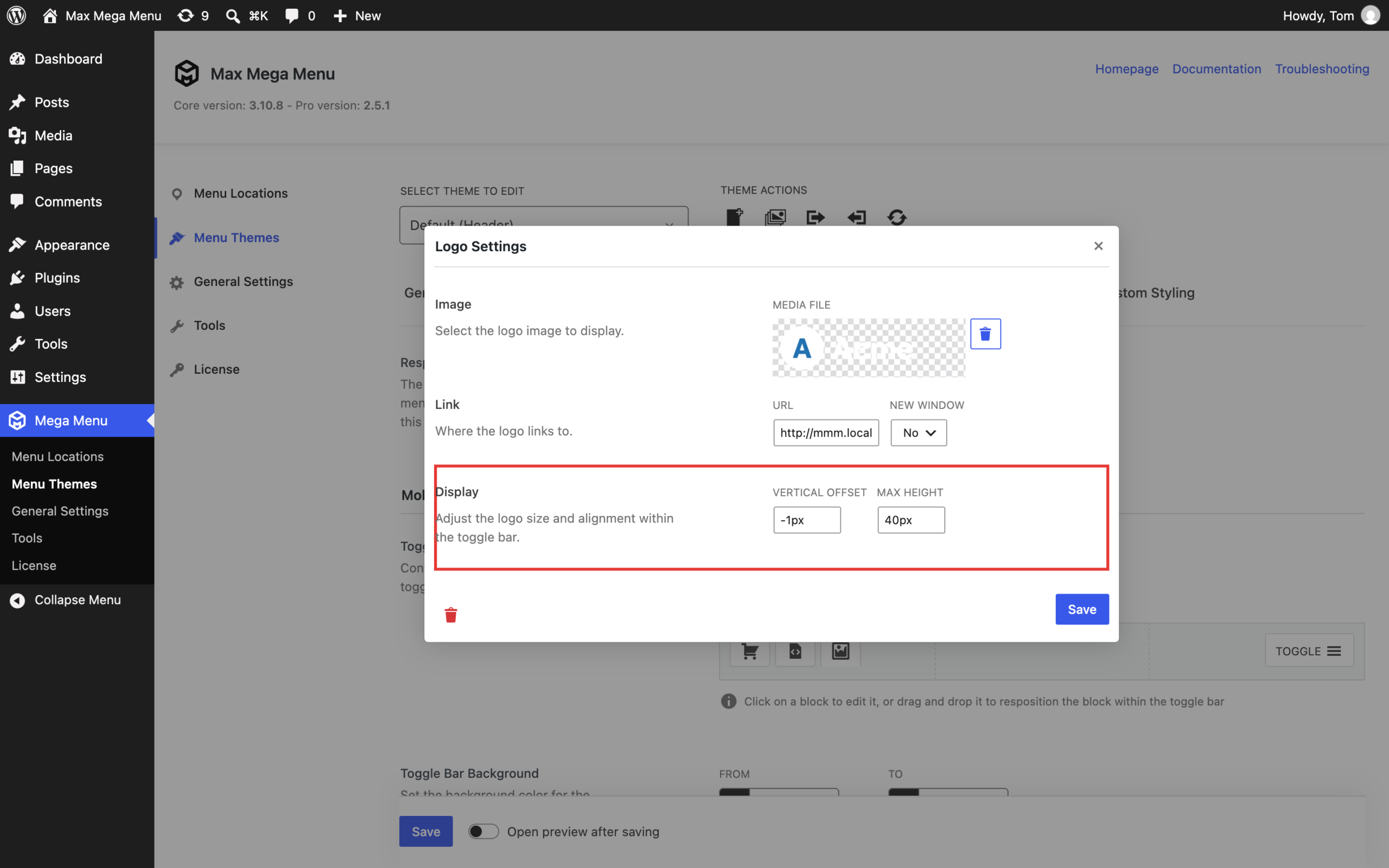The height and width of the screenshot is (868, 1389).
Task: Click the duplicate theme icon
Action: (x=775, y=217)
